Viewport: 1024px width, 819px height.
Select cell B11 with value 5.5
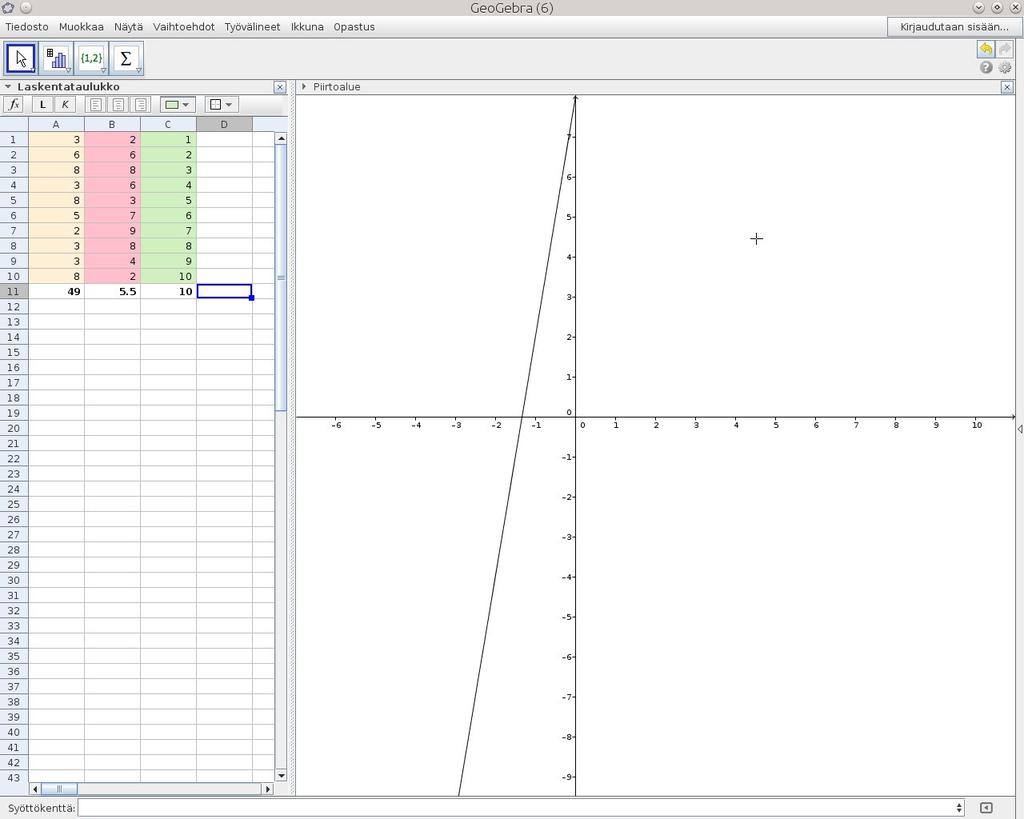tap(112, 291)
